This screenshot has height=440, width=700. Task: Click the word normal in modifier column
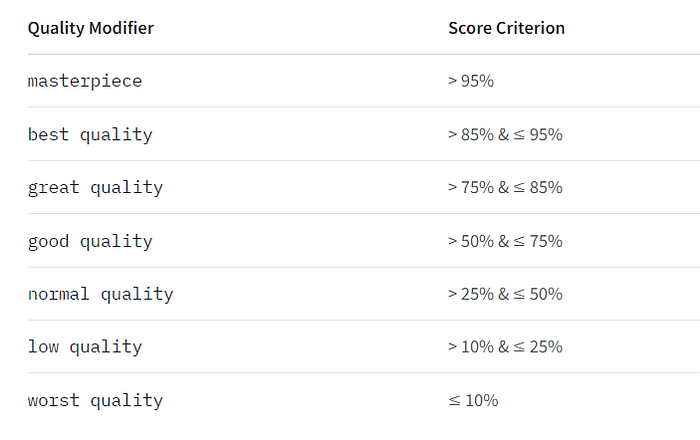(58, 294)
